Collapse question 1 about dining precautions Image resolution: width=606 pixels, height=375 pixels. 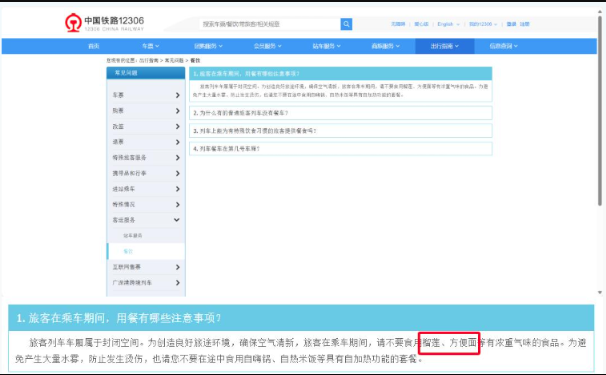(x=340, y=73)
